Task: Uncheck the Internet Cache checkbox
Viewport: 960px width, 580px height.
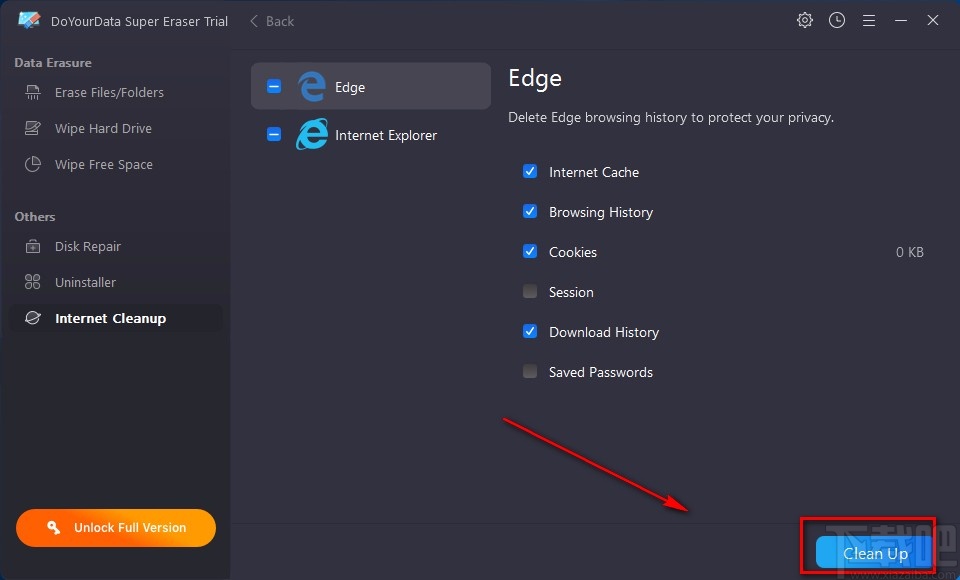Action: tap(530, 172)
